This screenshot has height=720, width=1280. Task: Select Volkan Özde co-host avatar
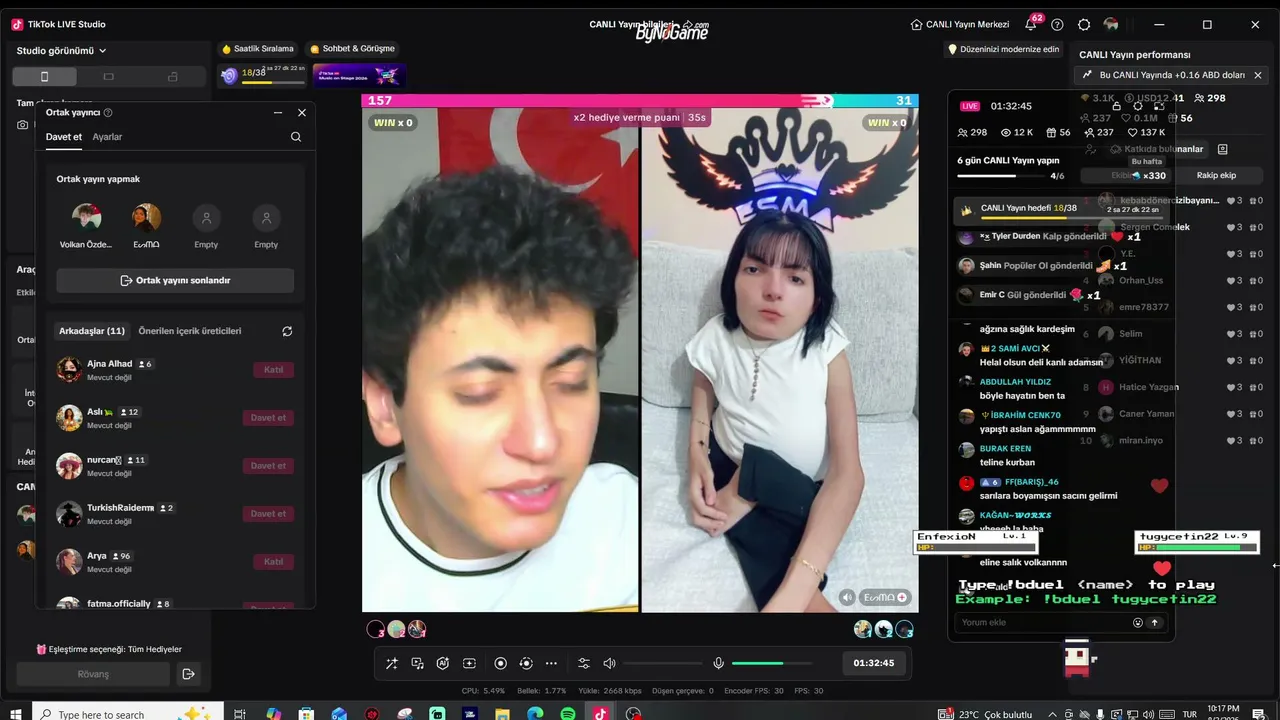tap(86, 218)
